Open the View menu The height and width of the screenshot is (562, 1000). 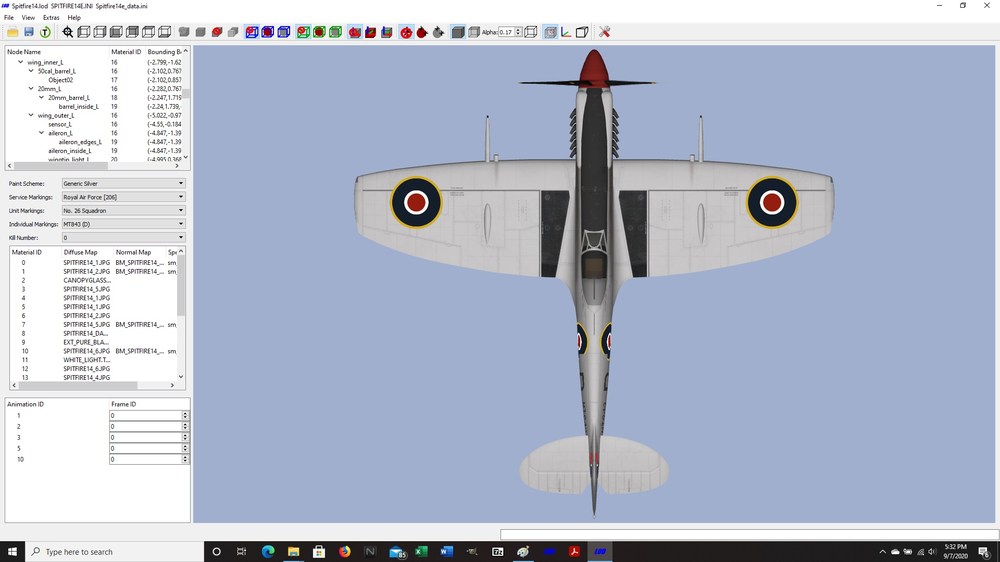pos(28,18)
